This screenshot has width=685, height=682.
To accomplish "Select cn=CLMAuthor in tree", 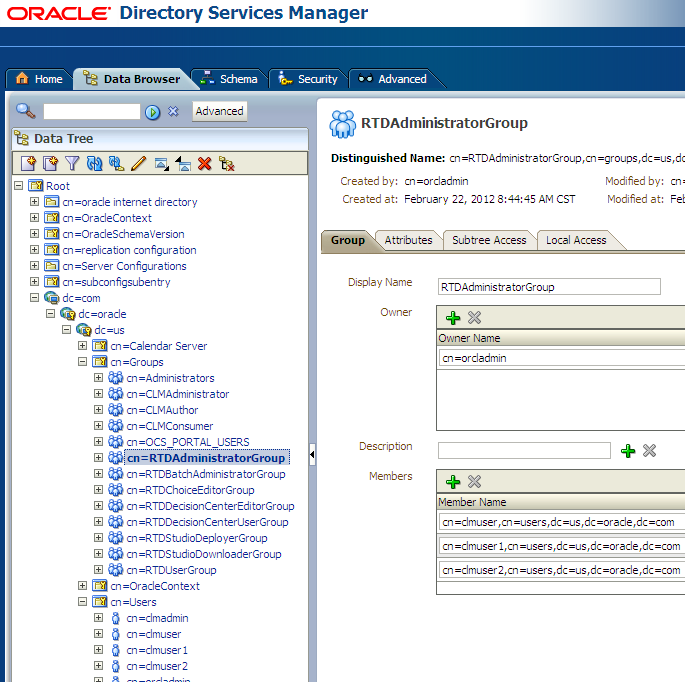I will coord(162,410).
